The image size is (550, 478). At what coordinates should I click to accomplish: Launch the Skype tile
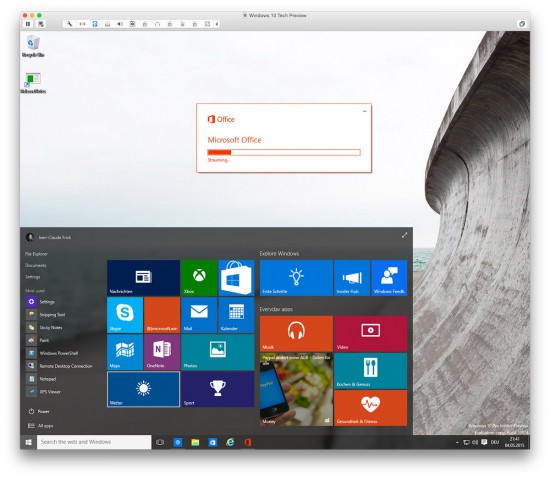(x=125, y=315)
